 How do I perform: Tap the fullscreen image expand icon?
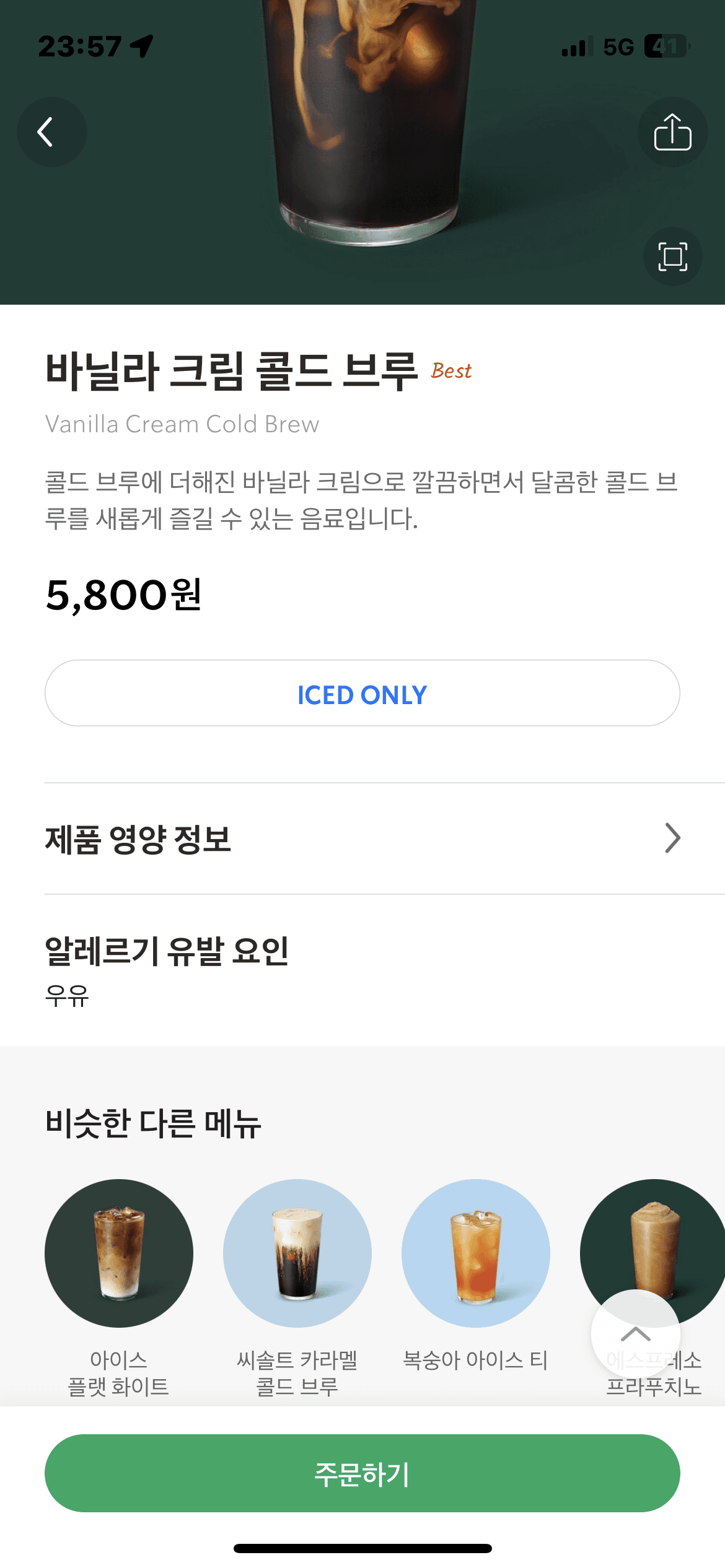[672, 256]
